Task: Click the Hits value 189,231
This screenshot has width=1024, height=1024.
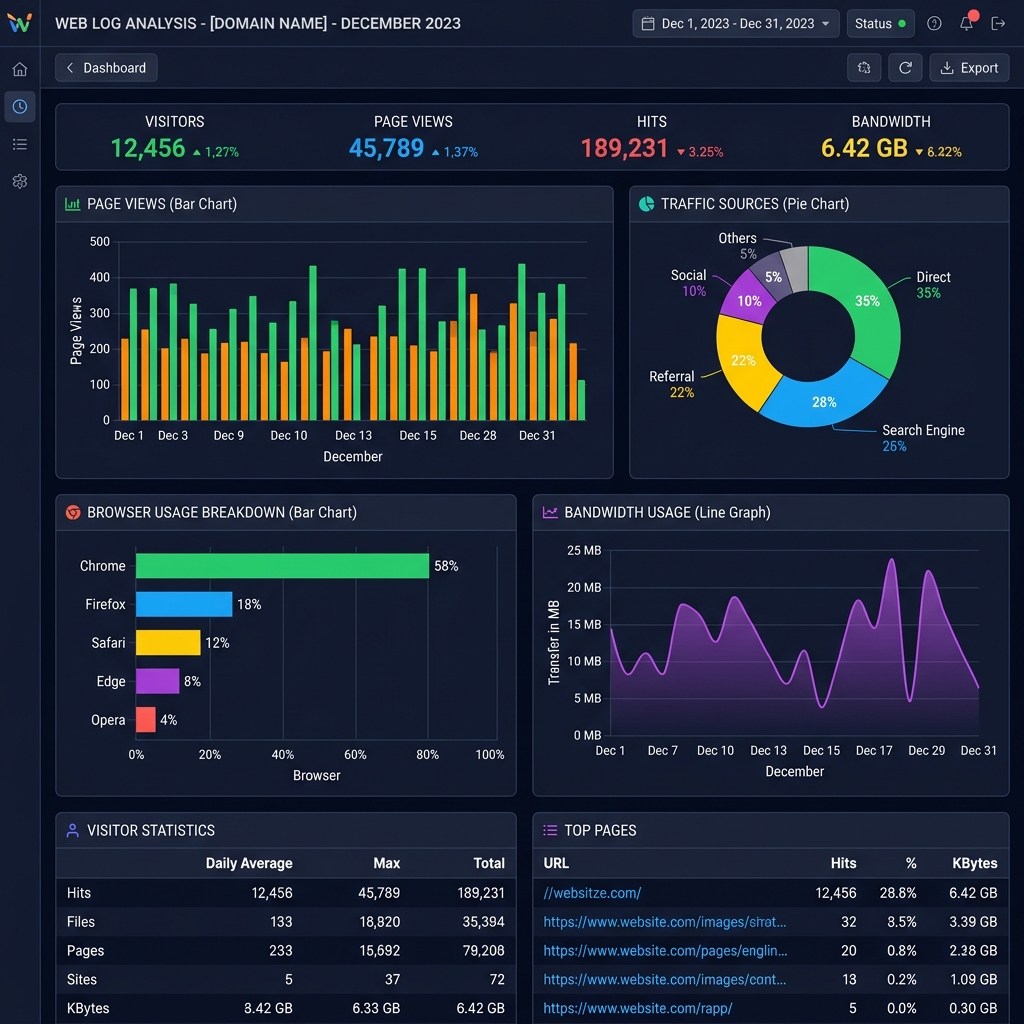Action: 624,148
